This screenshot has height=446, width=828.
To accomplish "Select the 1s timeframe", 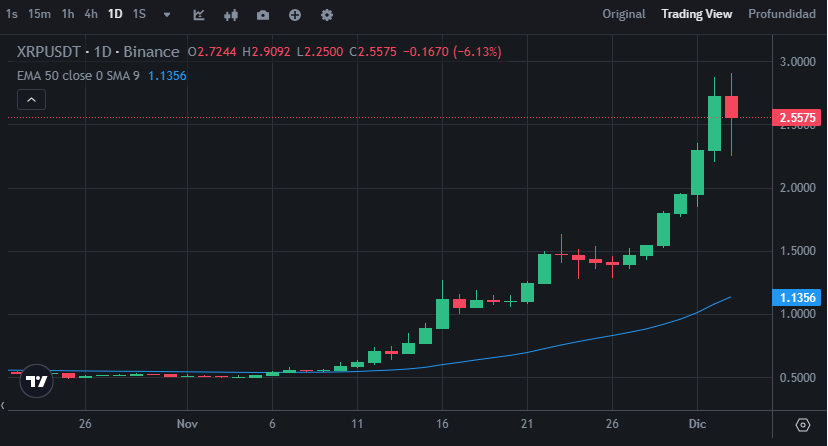I will click(x=12, y=14).
